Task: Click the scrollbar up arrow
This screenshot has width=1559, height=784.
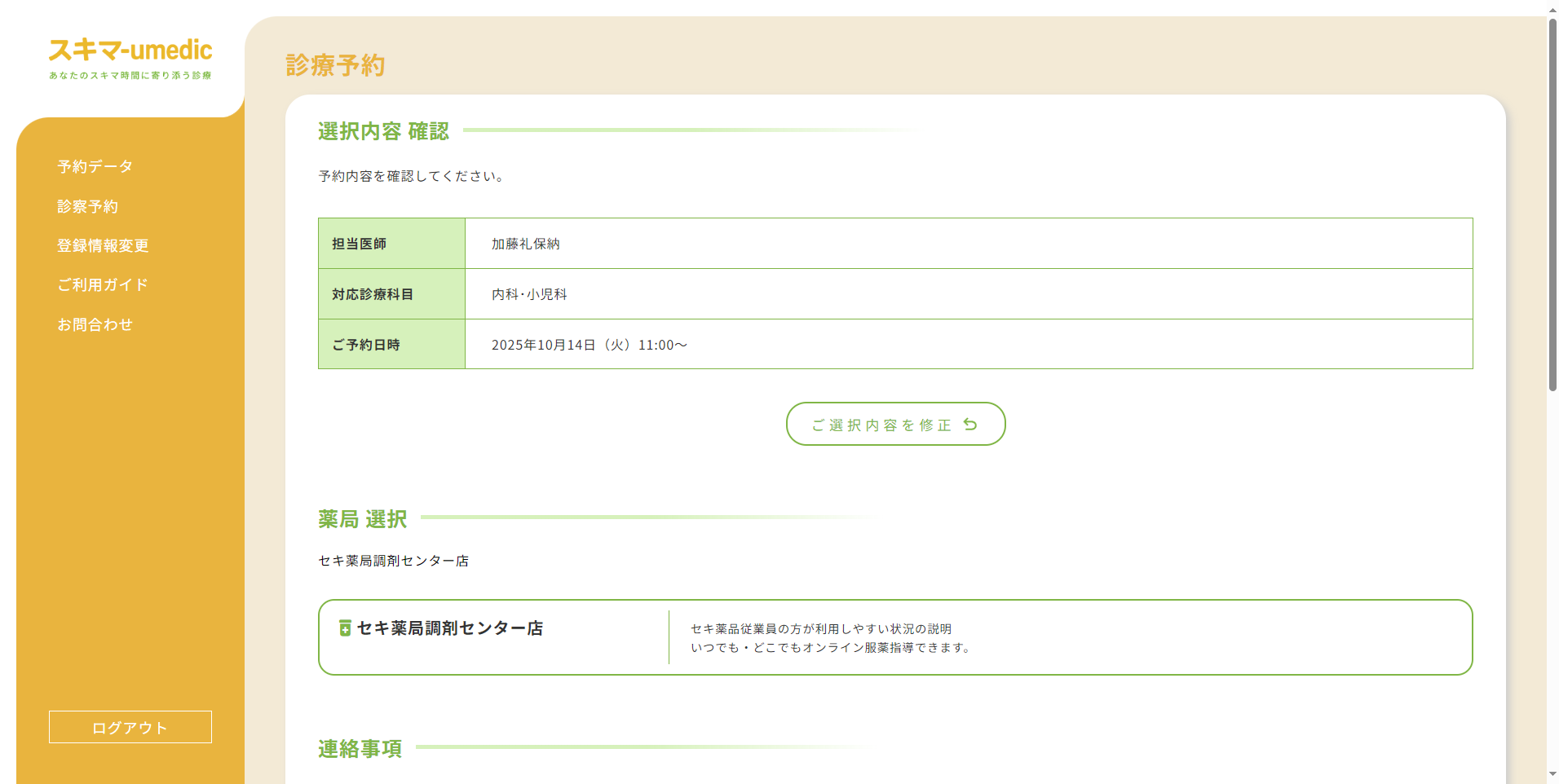Action: point(1552,8)
